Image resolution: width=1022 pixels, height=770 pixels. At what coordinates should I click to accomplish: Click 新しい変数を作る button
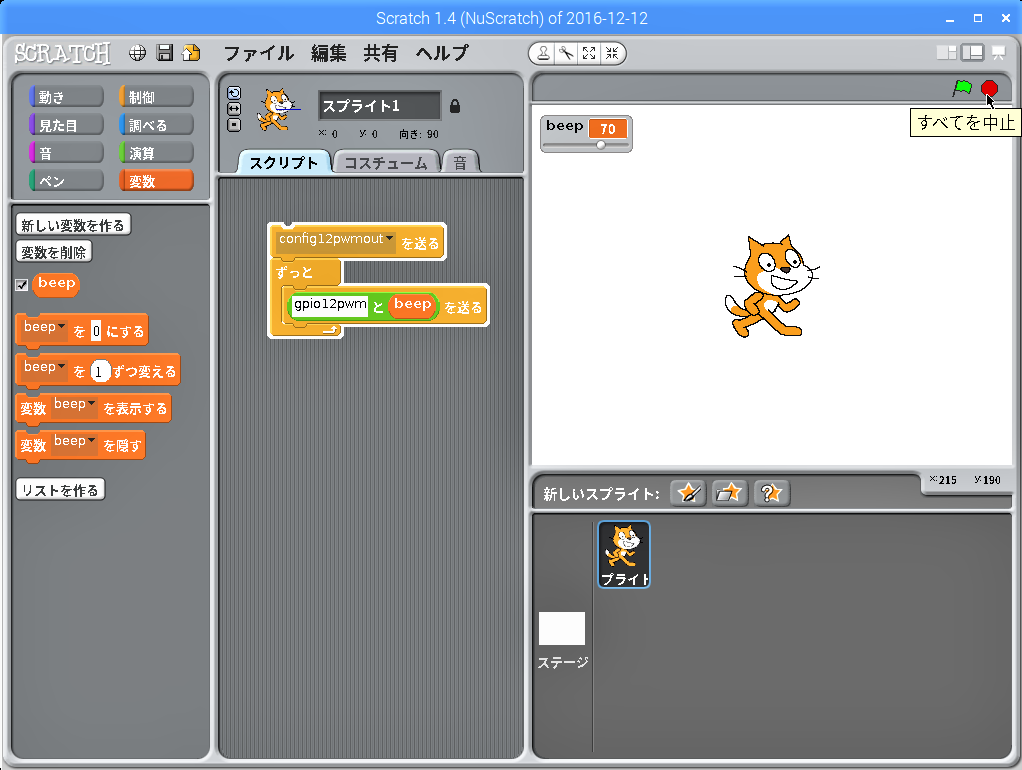(x=73, y=225)
